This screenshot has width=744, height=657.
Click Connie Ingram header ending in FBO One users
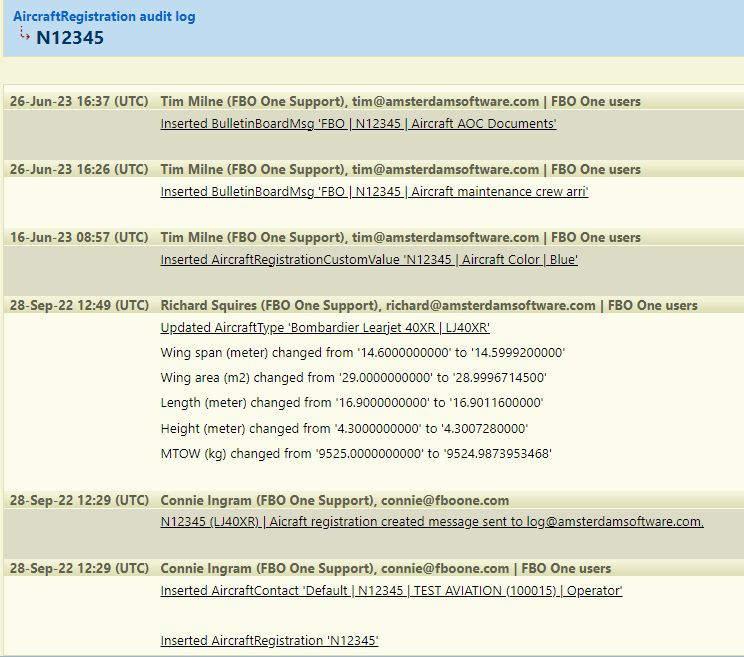386,568
